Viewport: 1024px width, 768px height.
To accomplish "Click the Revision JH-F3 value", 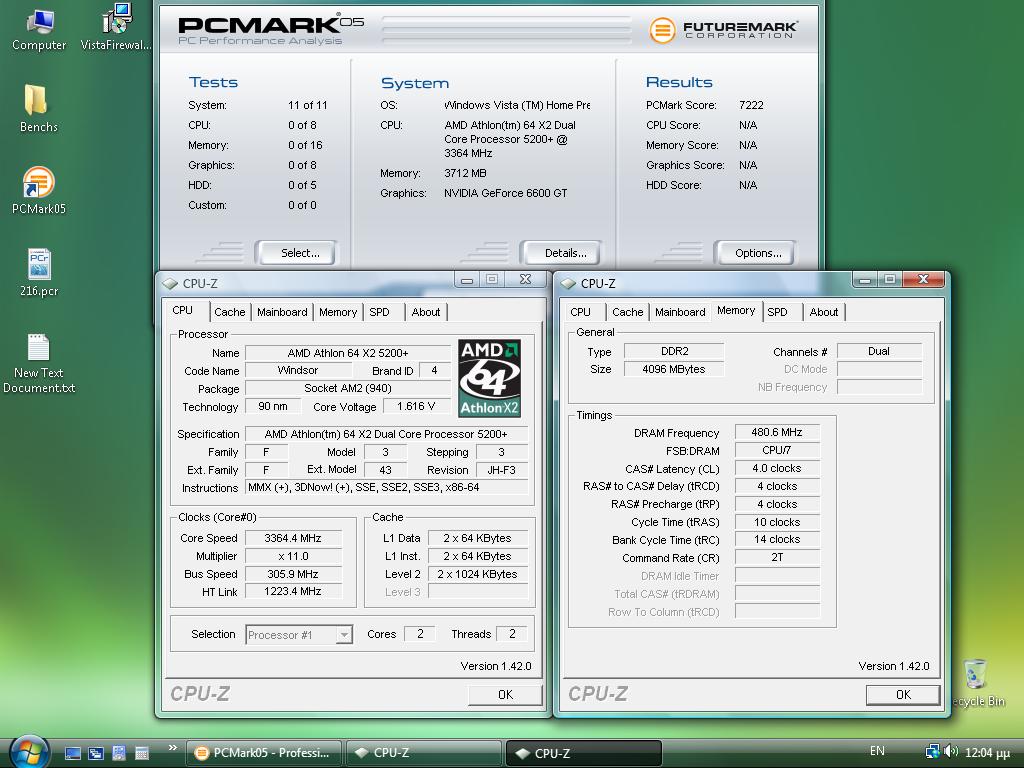I will tap(502, 470).
